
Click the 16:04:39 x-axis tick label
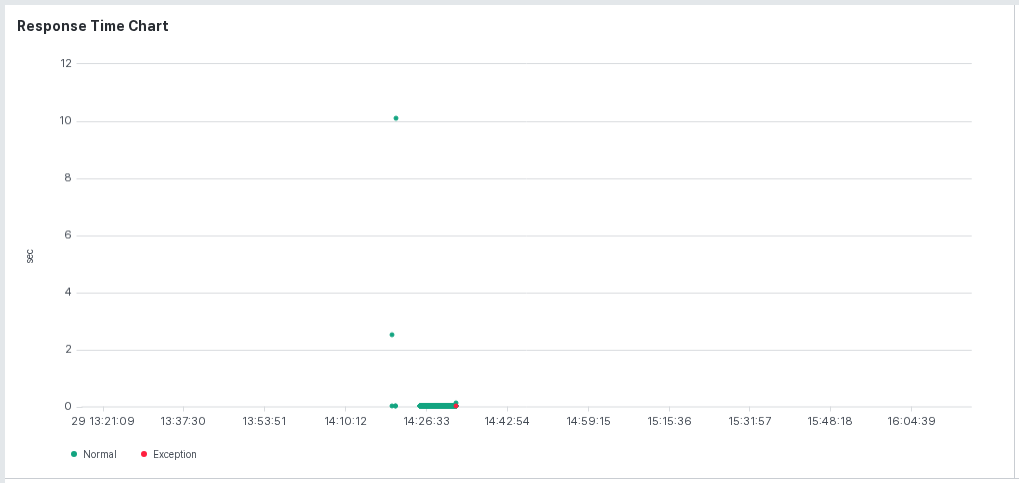pyautogui.click(x=911, y=421)
